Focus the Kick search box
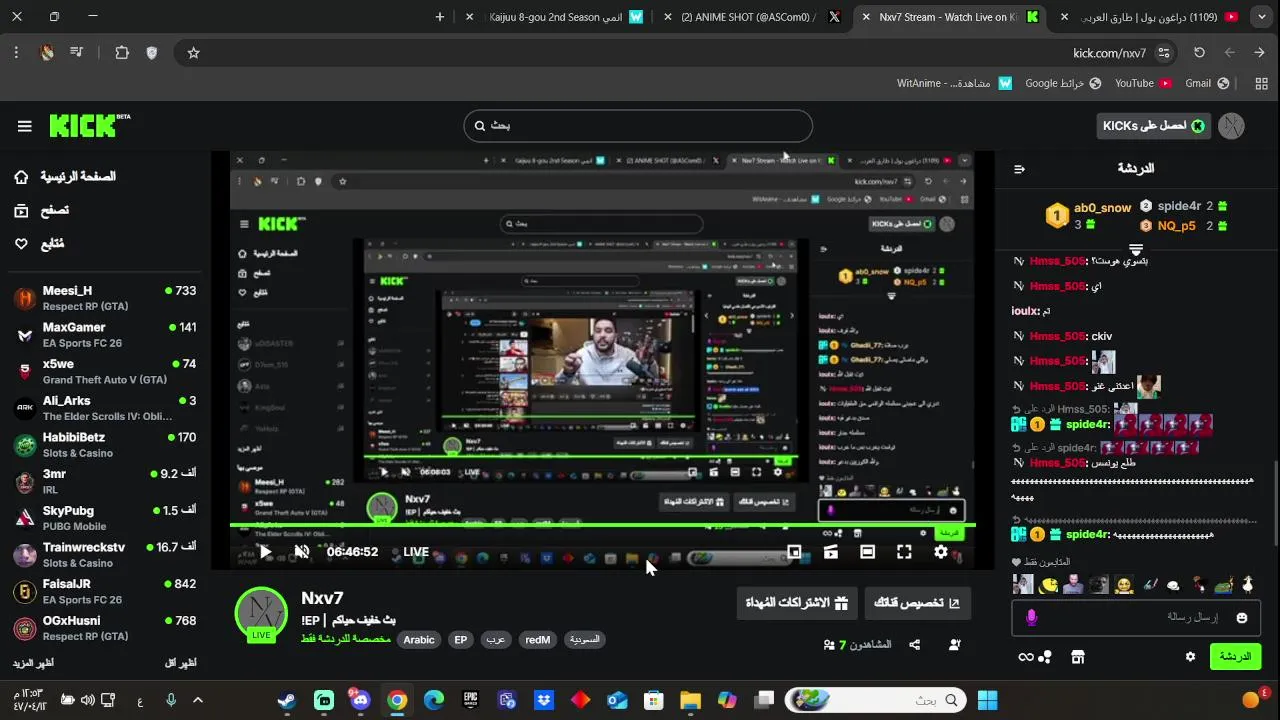The image size is (1280, 720). (638, 126)
